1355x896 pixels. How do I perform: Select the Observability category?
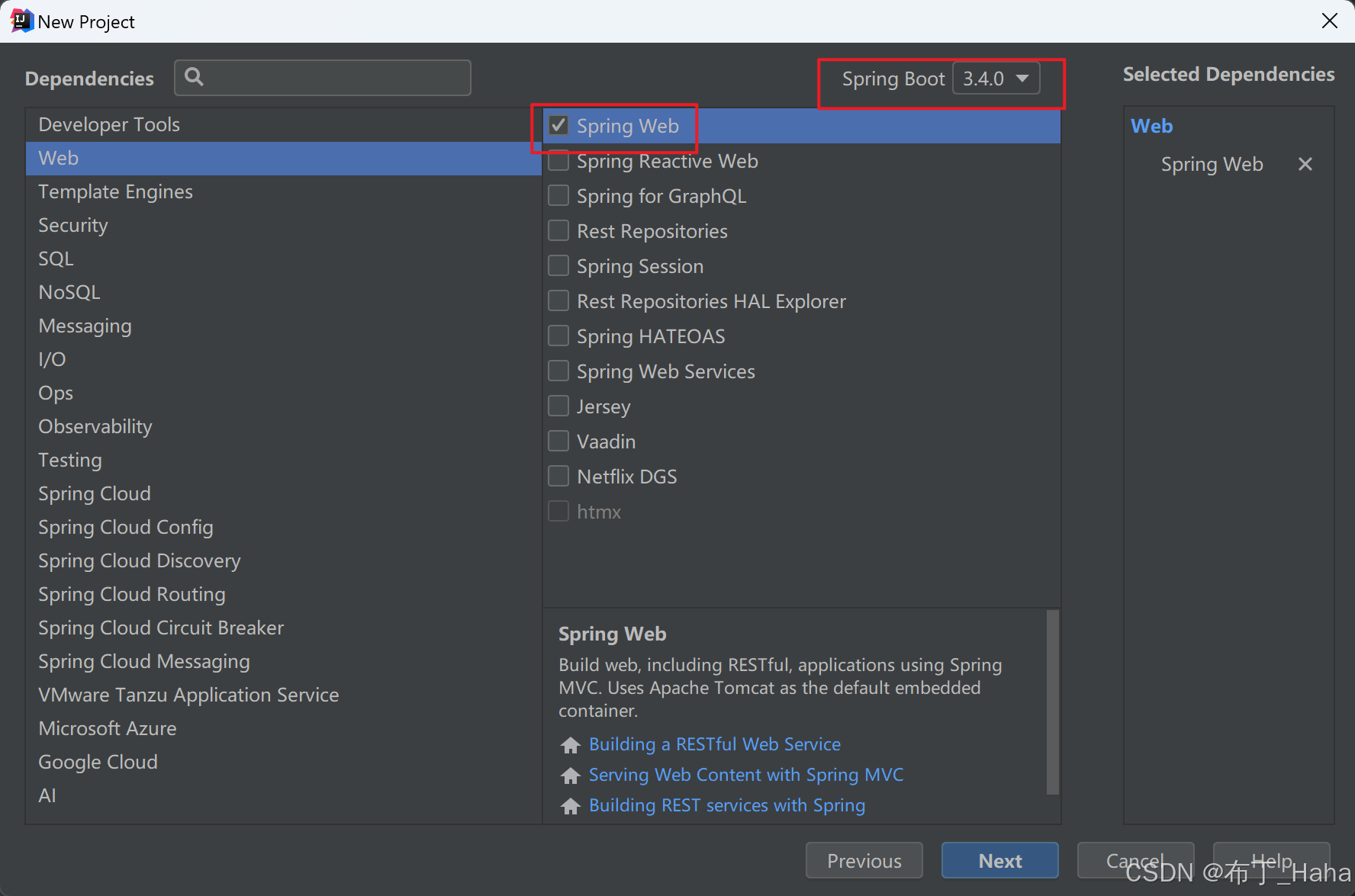283,426
